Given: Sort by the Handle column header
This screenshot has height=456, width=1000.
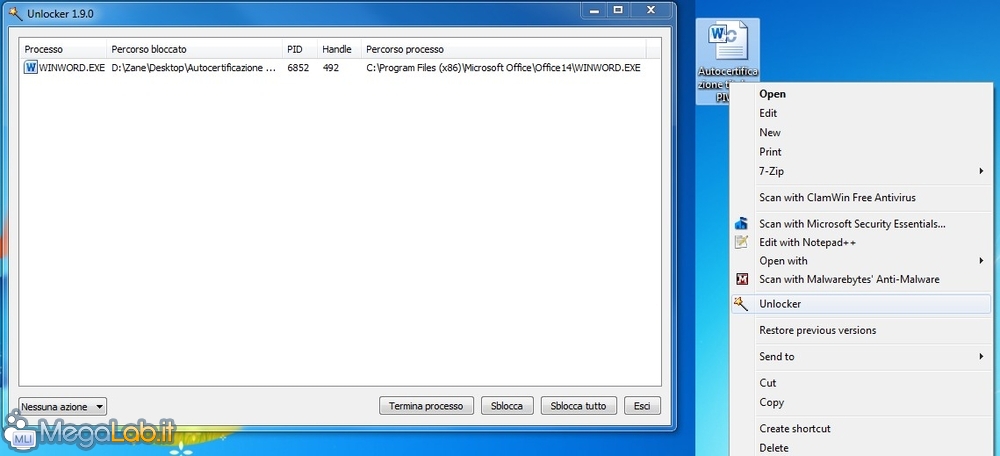Looking at the screenshot, I should tap(339, 49).
